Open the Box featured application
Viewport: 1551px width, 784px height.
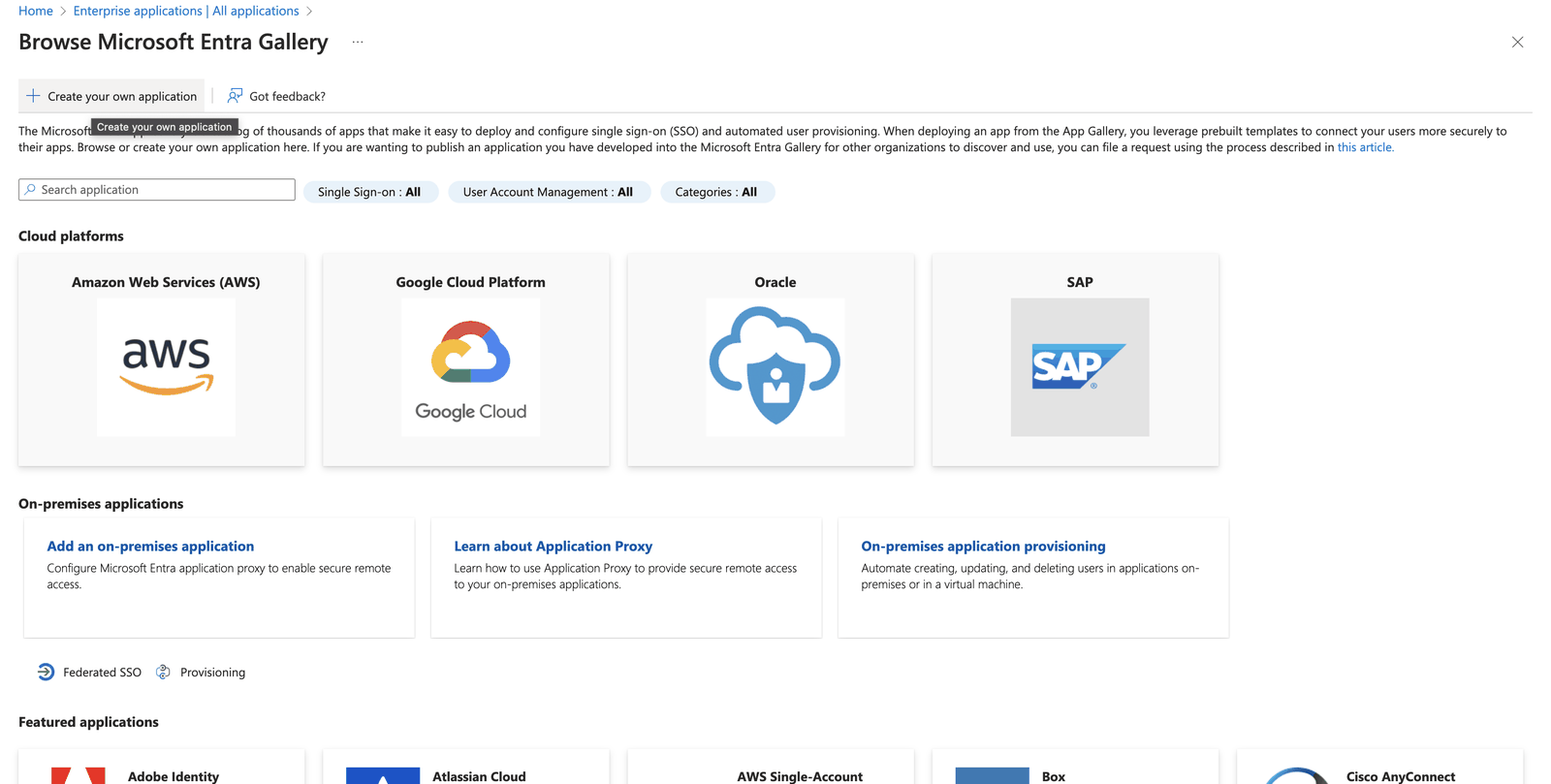point(1075,767)
